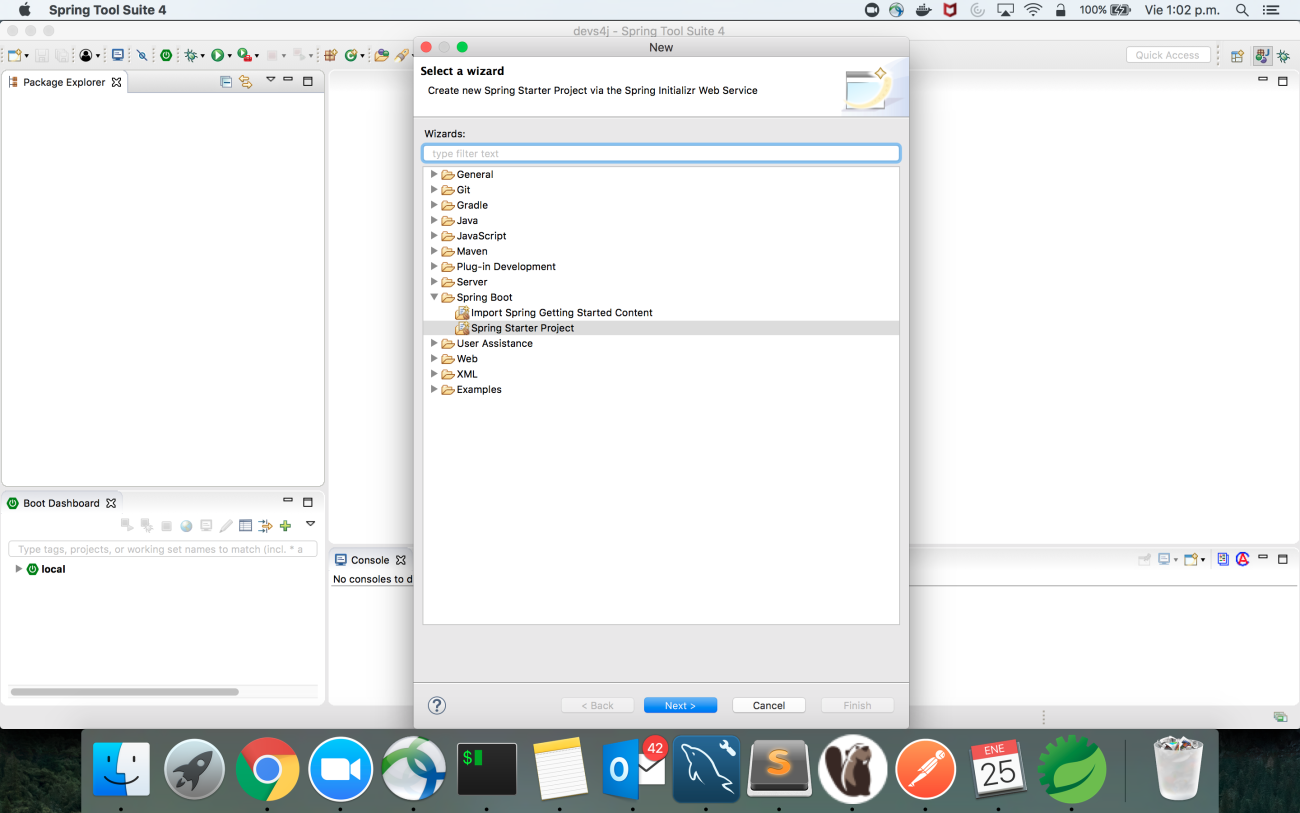
Task: Switch to the Console tab
Action: click(369, 560)
